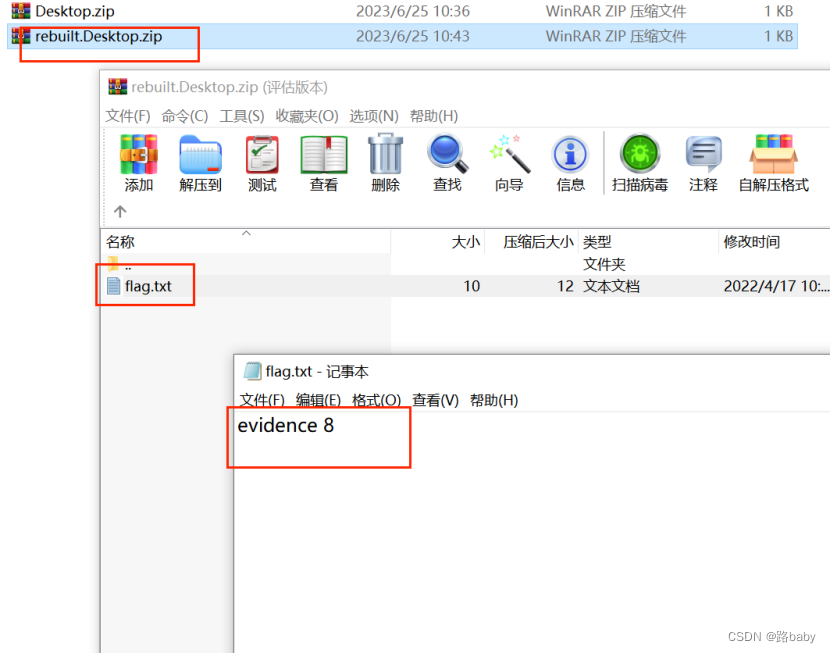Click the 测试 (Test) toolbar icon

pos(262,154)
